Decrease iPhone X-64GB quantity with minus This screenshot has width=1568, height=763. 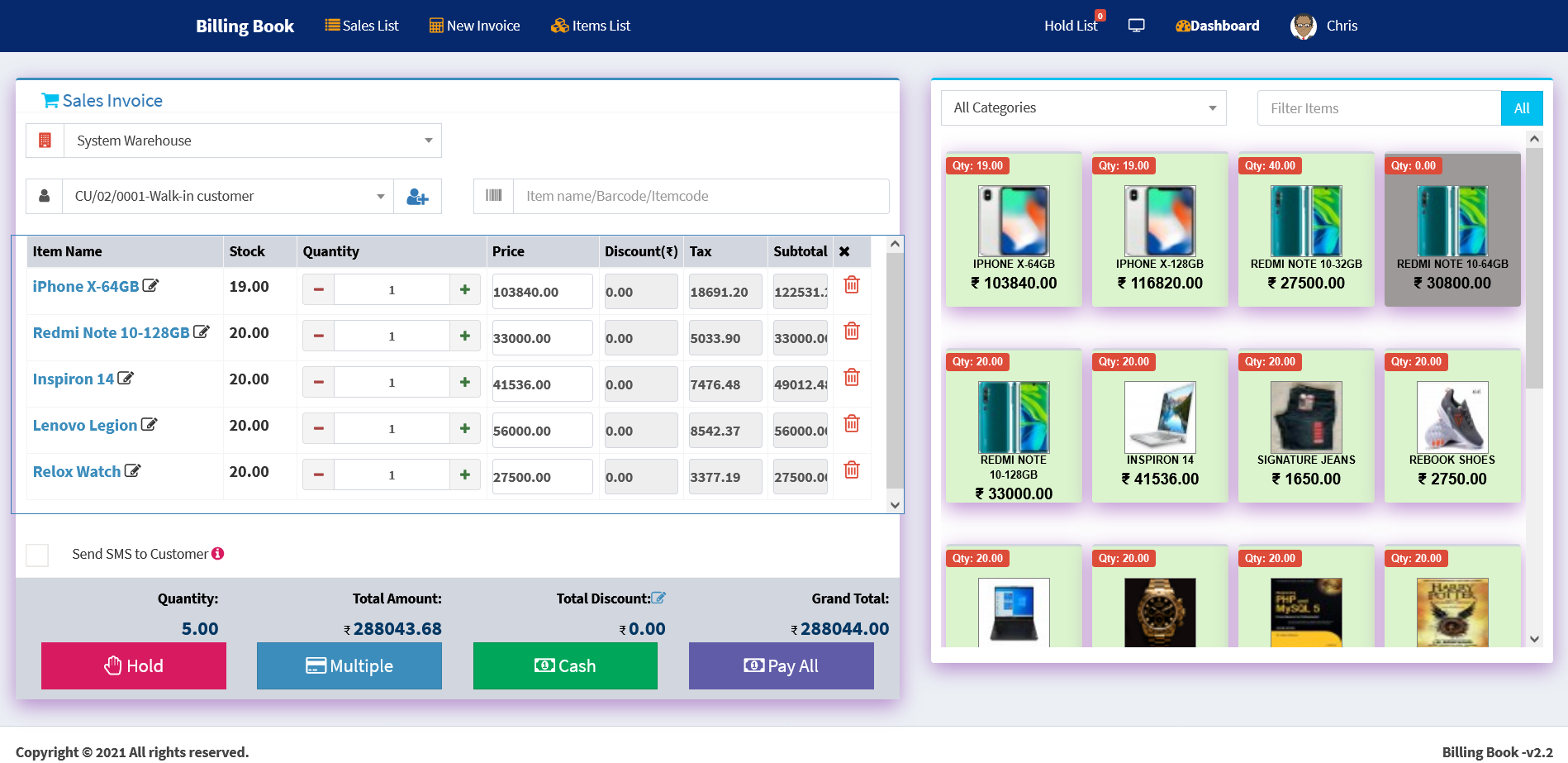[x=318, y=290]
